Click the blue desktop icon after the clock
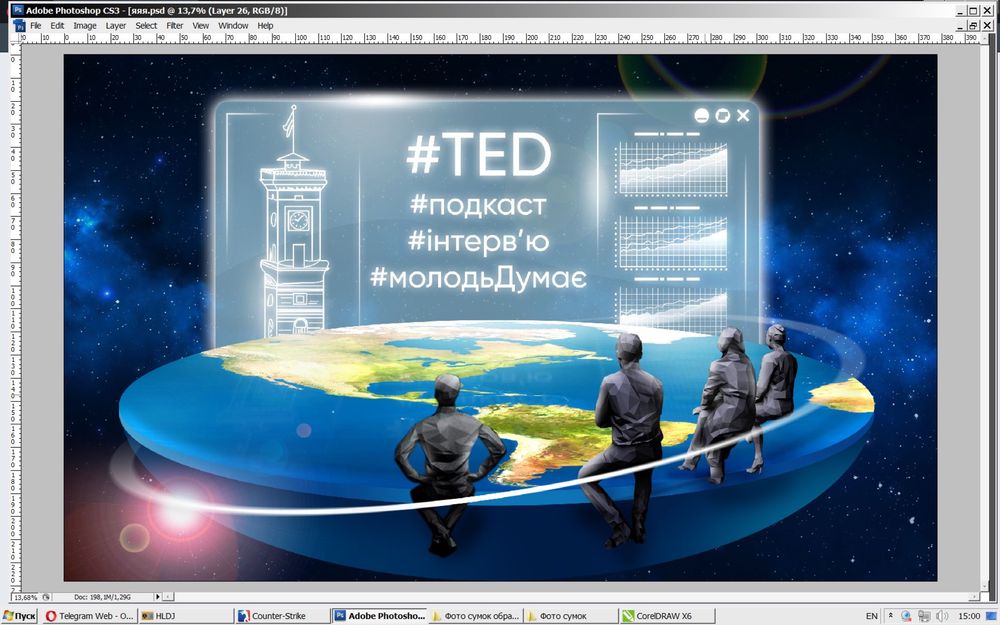This screenshot has width=1000, height=625. pos(992,616)
